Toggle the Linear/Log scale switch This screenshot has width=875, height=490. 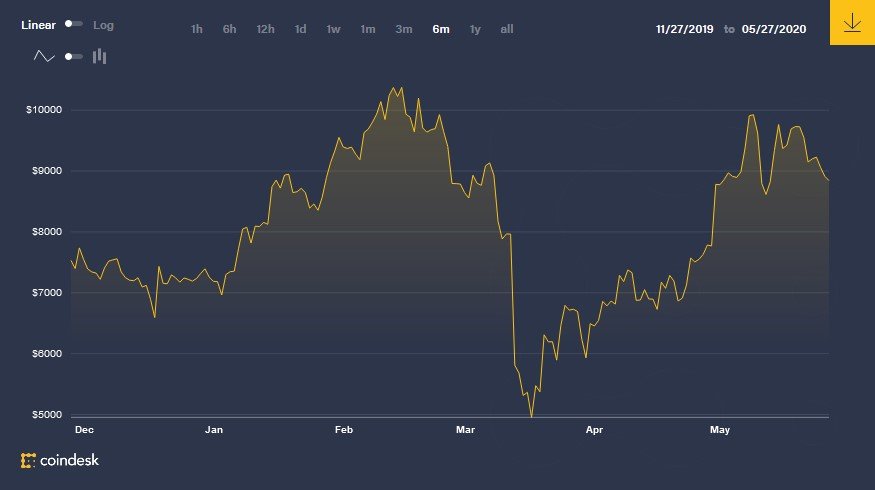tap(74, 24)
